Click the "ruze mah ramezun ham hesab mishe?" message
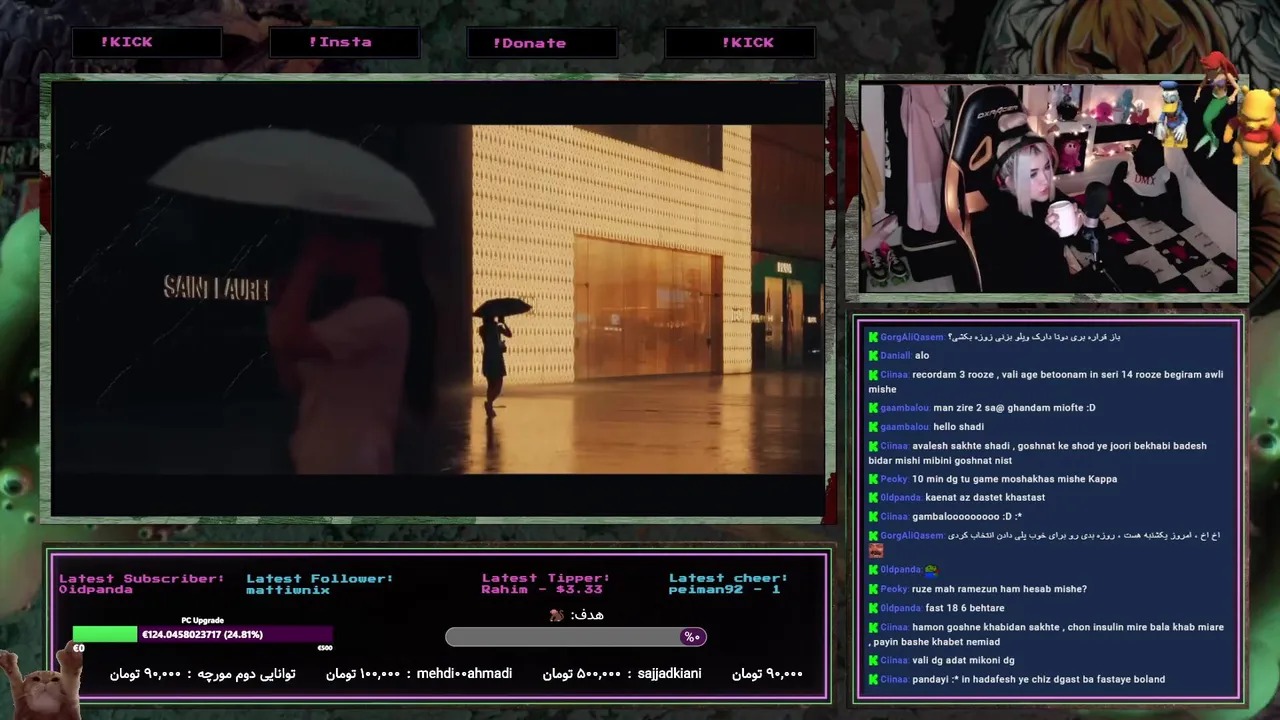This screenshot has width=1280, height=720. [999, 589]
